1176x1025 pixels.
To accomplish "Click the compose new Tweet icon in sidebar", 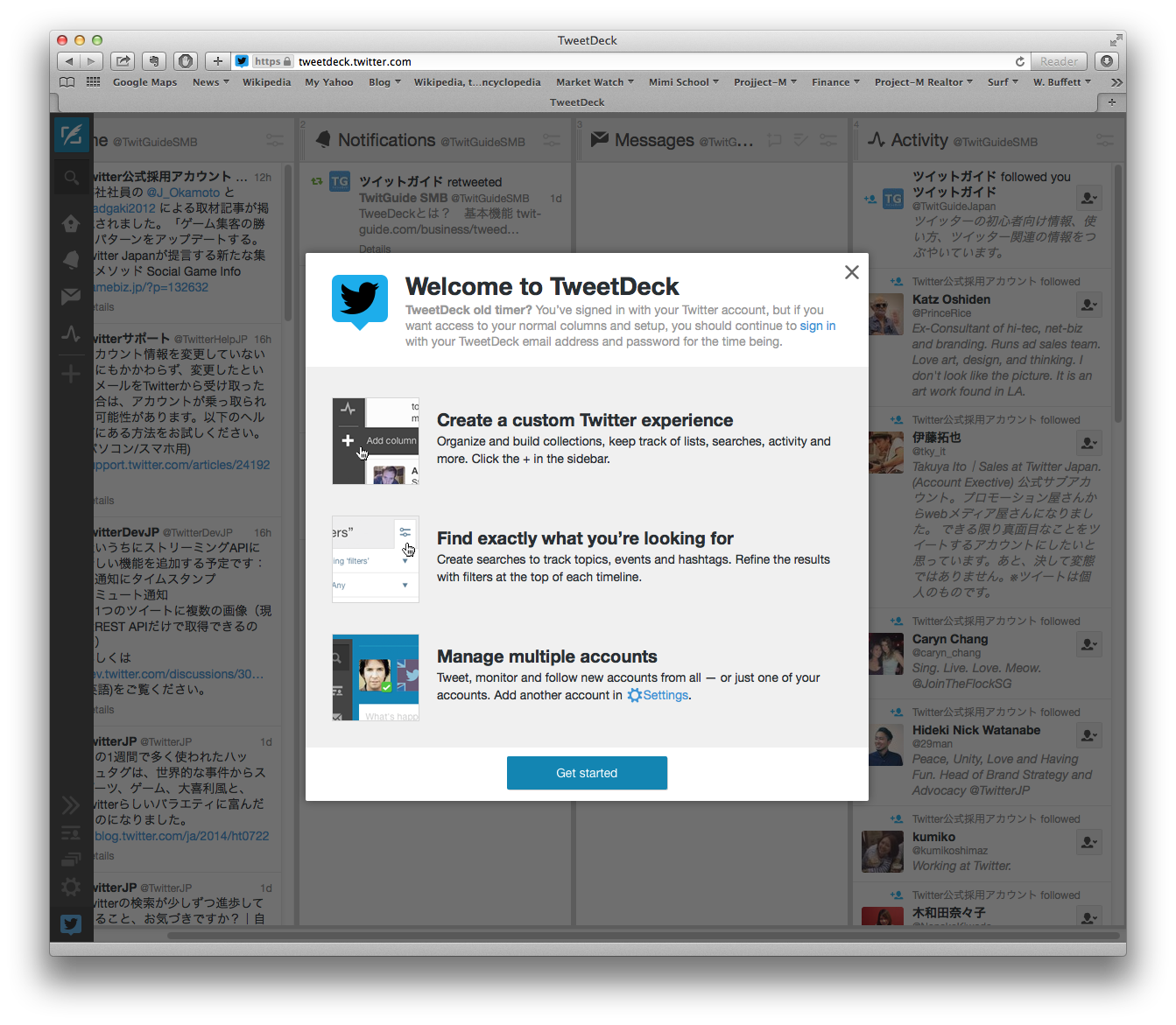I will click(71, 136).
